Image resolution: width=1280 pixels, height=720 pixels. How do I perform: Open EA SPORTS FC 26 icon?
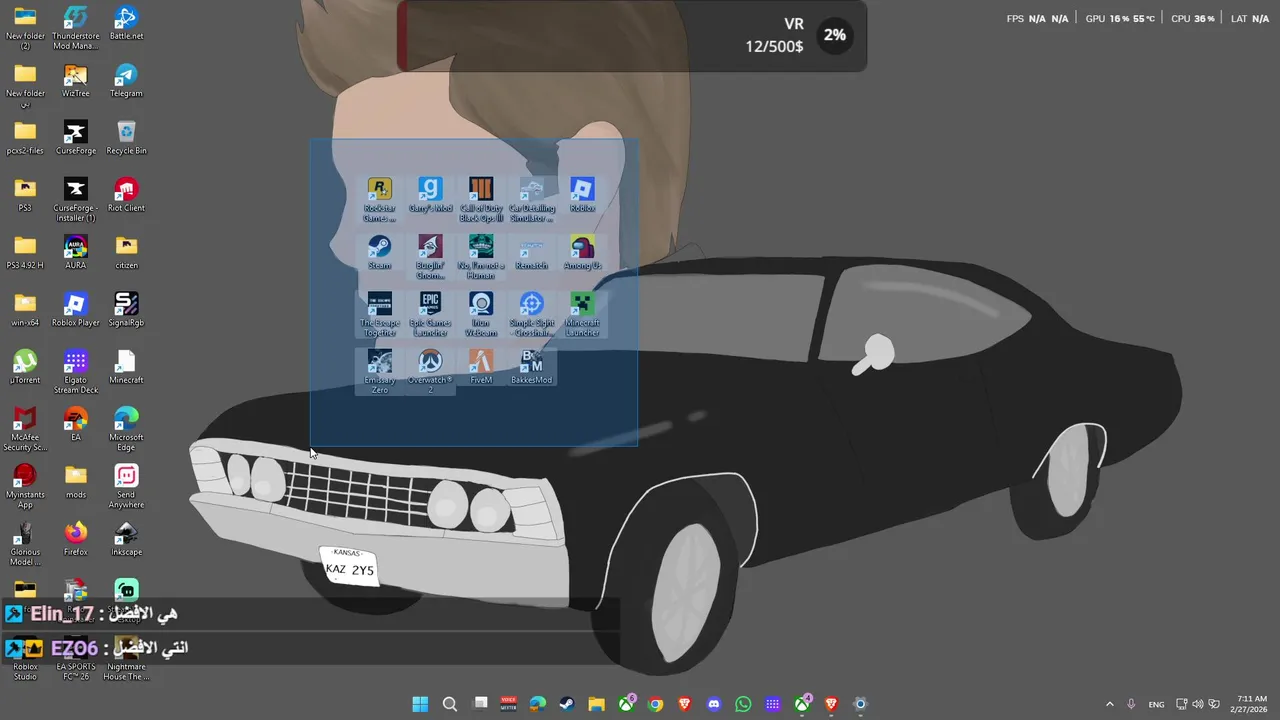(x=75, y=660)
